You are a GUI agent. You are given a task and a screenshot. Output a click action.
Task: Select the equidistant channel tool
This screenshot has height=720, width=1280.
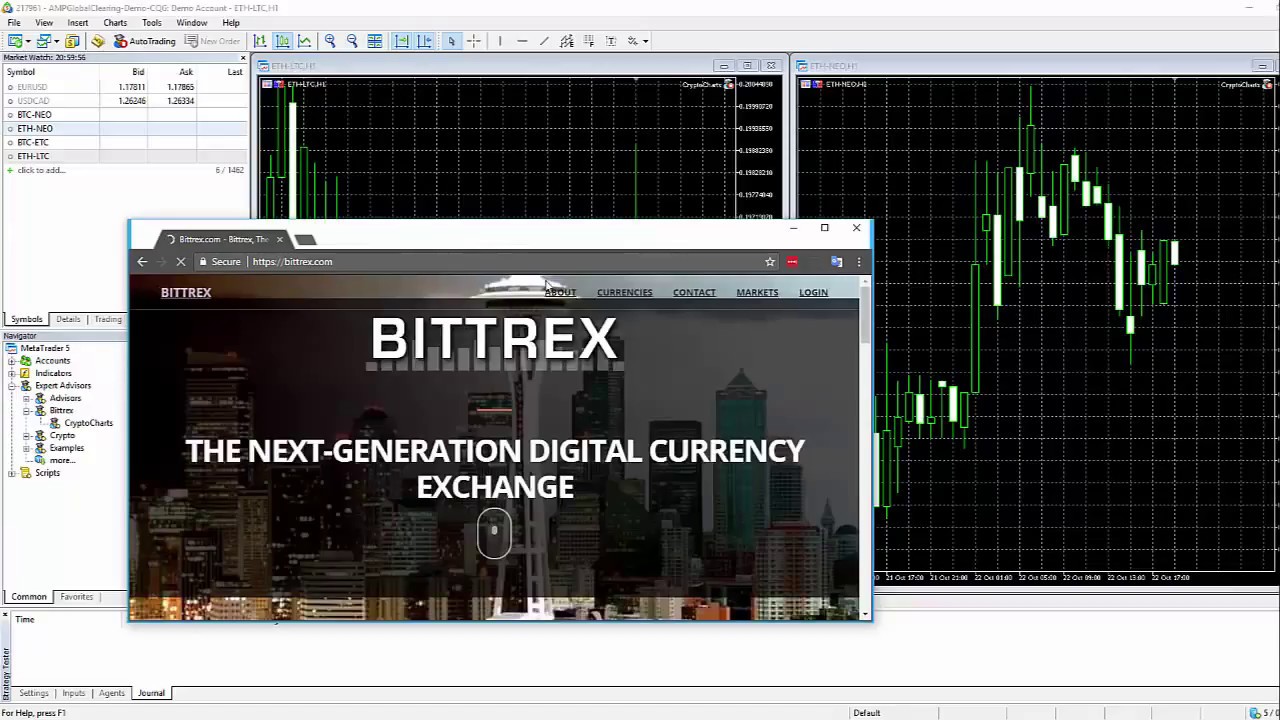[566, 41]
